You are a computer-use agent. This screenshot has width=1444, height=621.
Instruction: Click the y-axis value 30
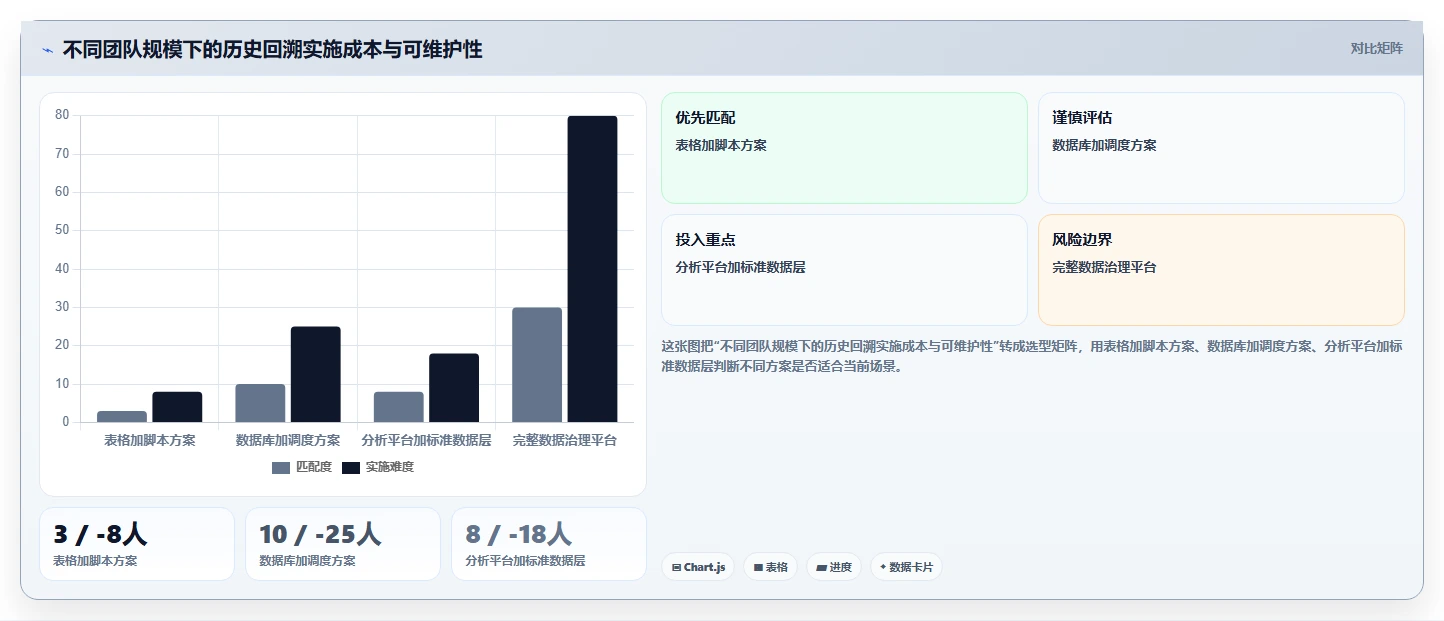[x=62, y=307]
